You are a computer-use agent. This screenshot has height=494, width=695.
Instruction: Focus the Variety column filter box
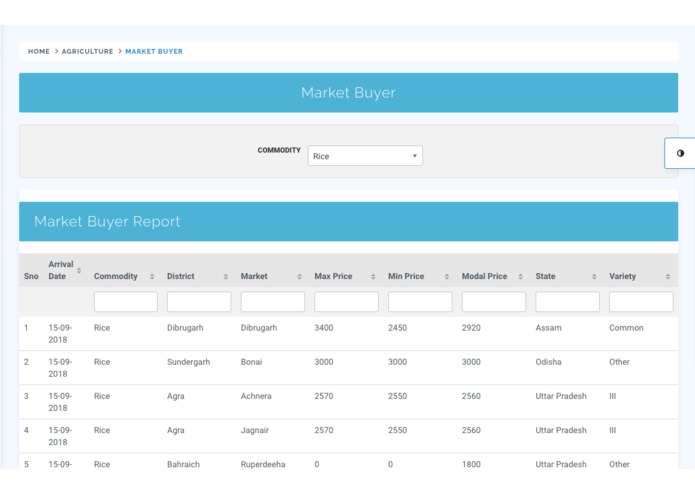tap(641, 302)
